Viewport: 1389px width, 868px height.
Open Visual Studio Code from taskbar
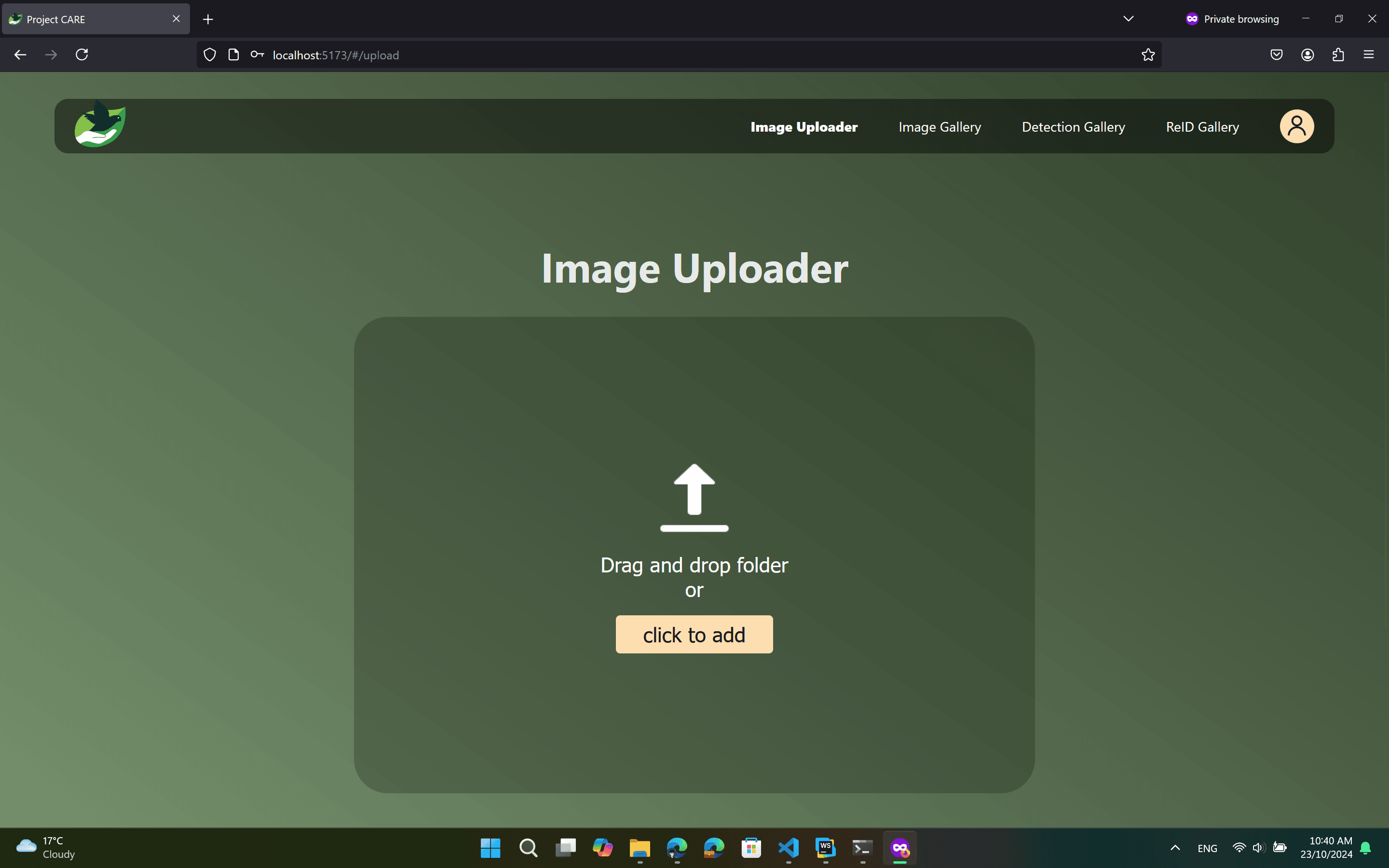(788, 848)
